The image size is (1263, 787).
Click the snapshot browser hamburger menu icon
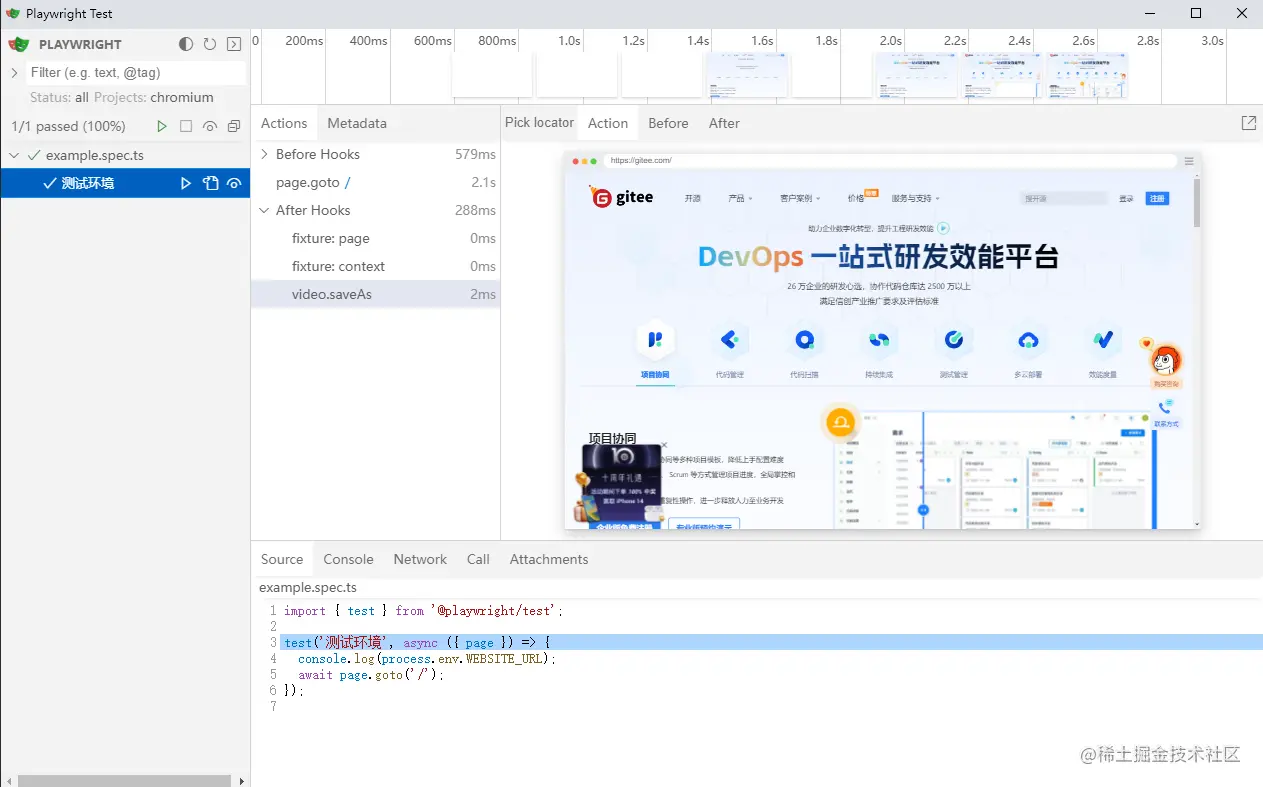click(x=1189, y=161)
